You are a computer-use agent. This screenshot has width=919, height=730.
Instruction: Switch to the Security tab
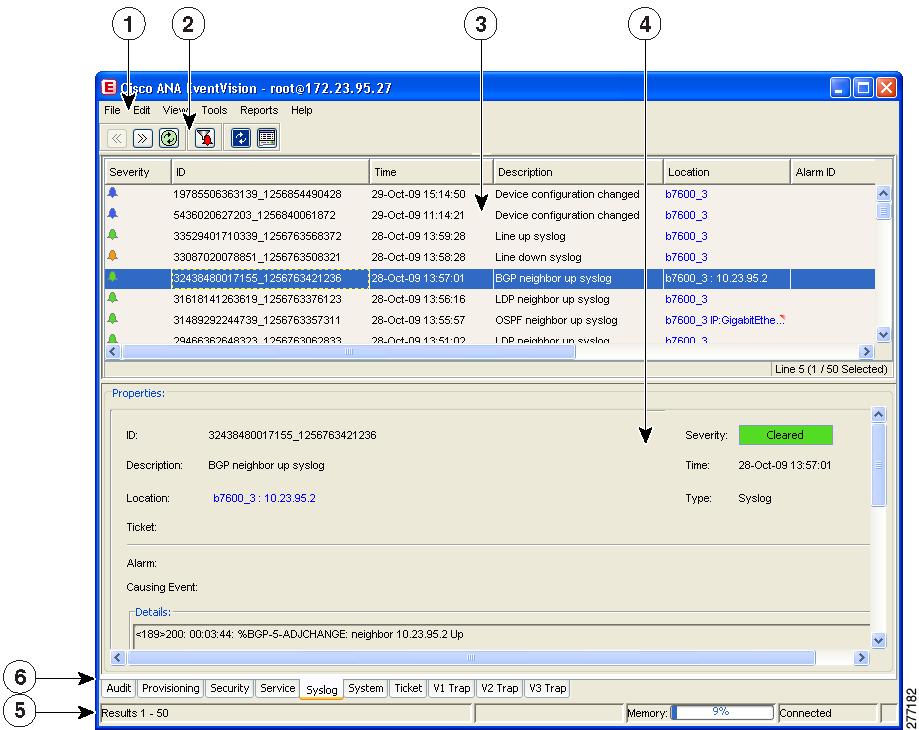coord(229,688)
